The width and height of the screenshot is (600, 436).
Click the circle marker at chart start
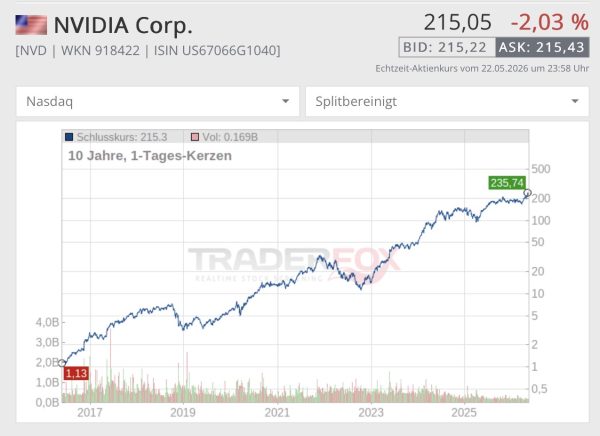point(62,363)
